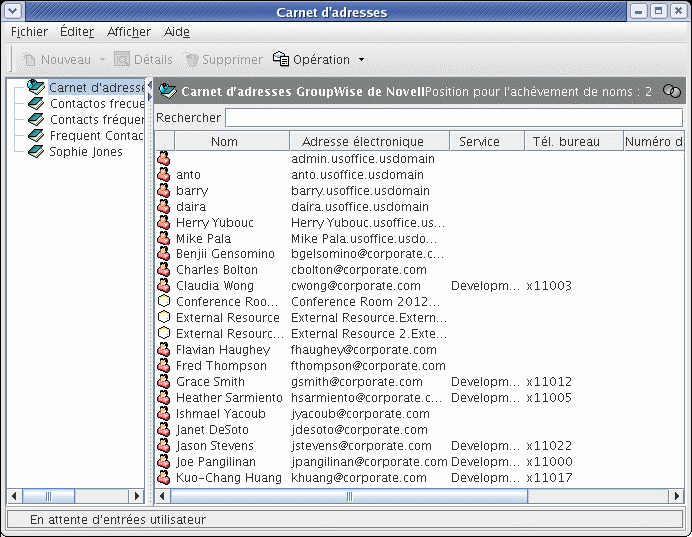Click the user icon for Fred Thompson
Screen dimensions: 692x537
click(164, 365)
